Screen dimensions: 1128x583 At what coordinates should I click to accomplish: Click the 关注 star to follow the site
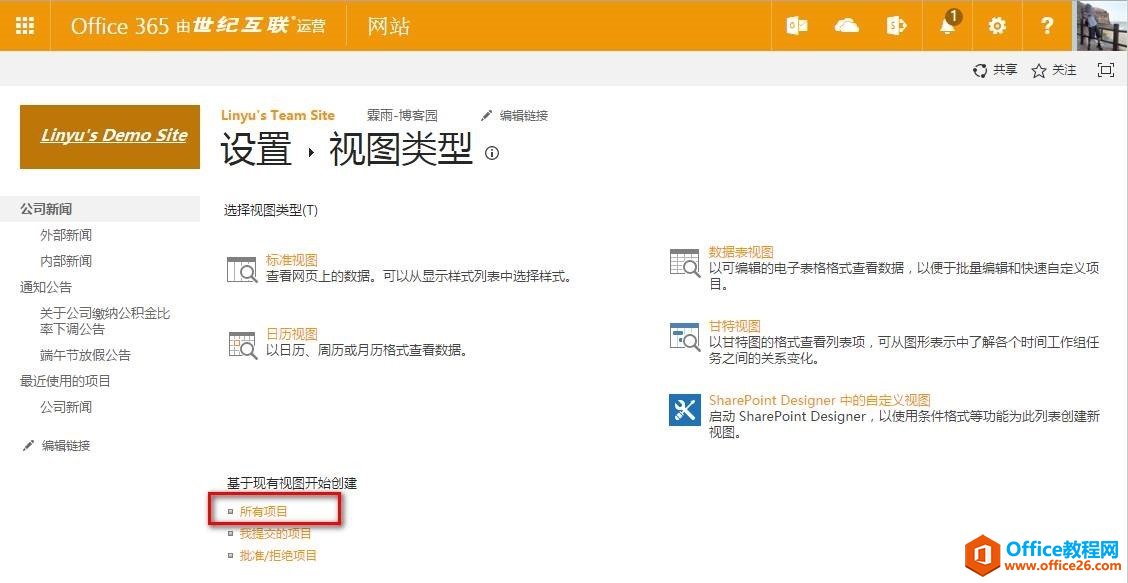tap(1054, 70)
